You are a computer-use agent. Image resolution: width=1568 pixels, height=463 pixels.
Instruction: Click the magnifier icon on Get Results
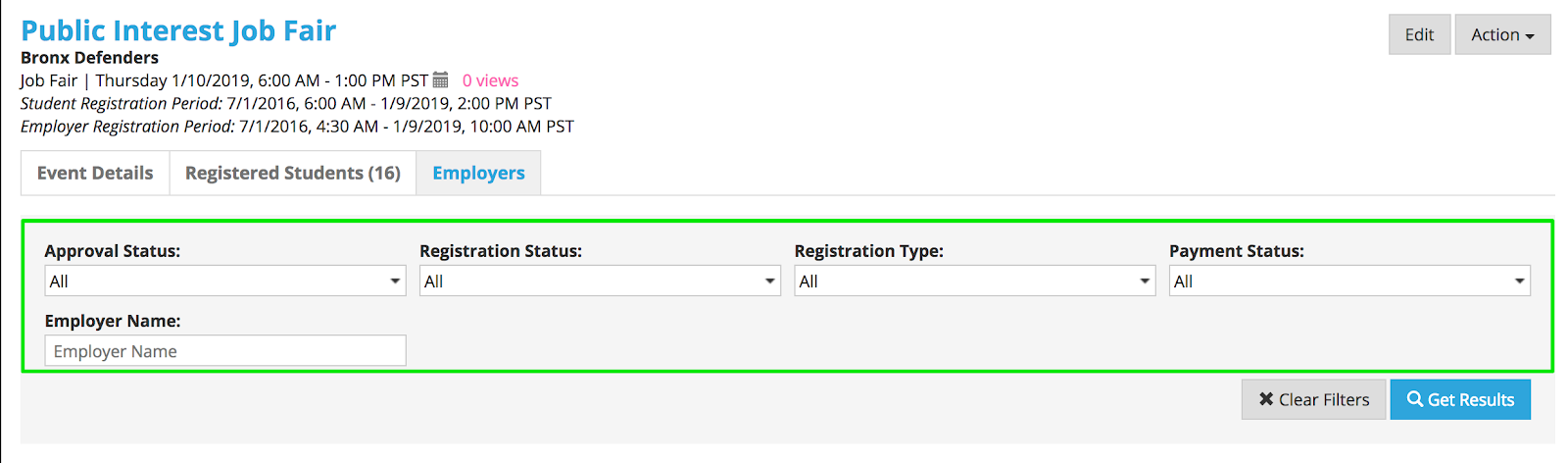point(1414,399)
